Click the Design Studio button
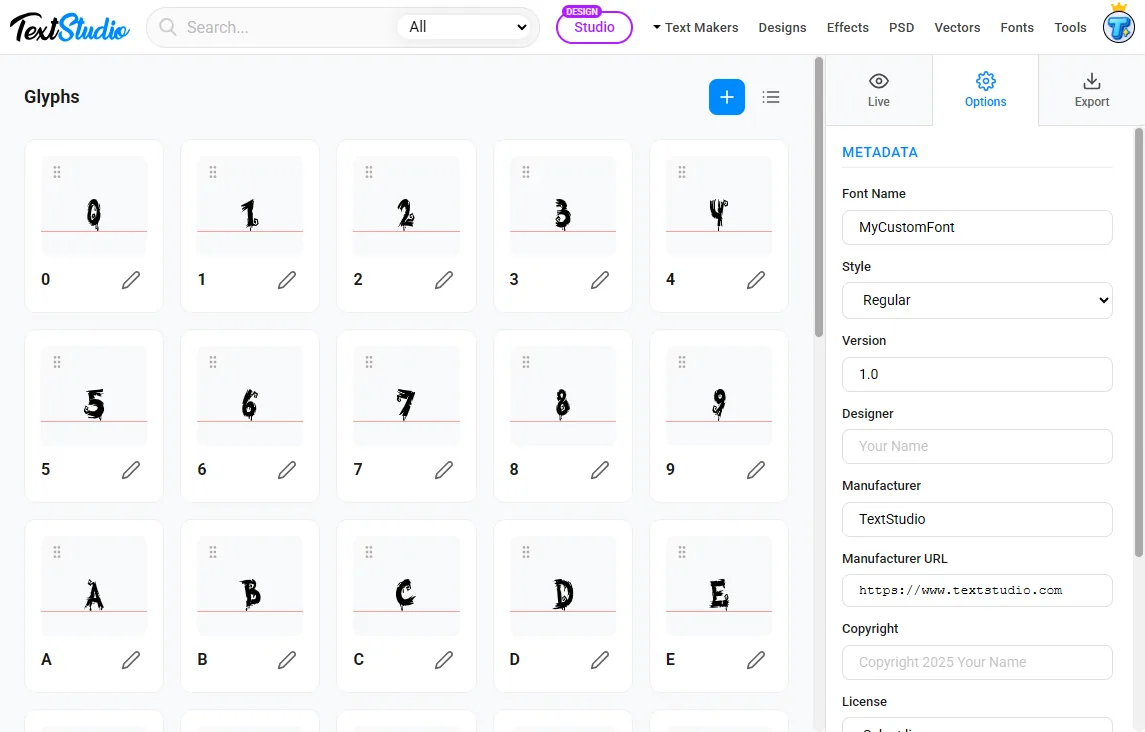 pyautogui.click(x=594, y=27)
